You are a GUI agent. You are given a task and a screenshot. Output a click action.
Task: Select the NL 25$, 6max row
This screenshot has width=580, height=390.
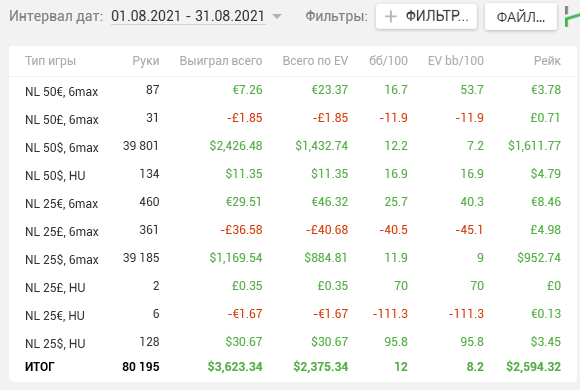[x=293, y=258]
